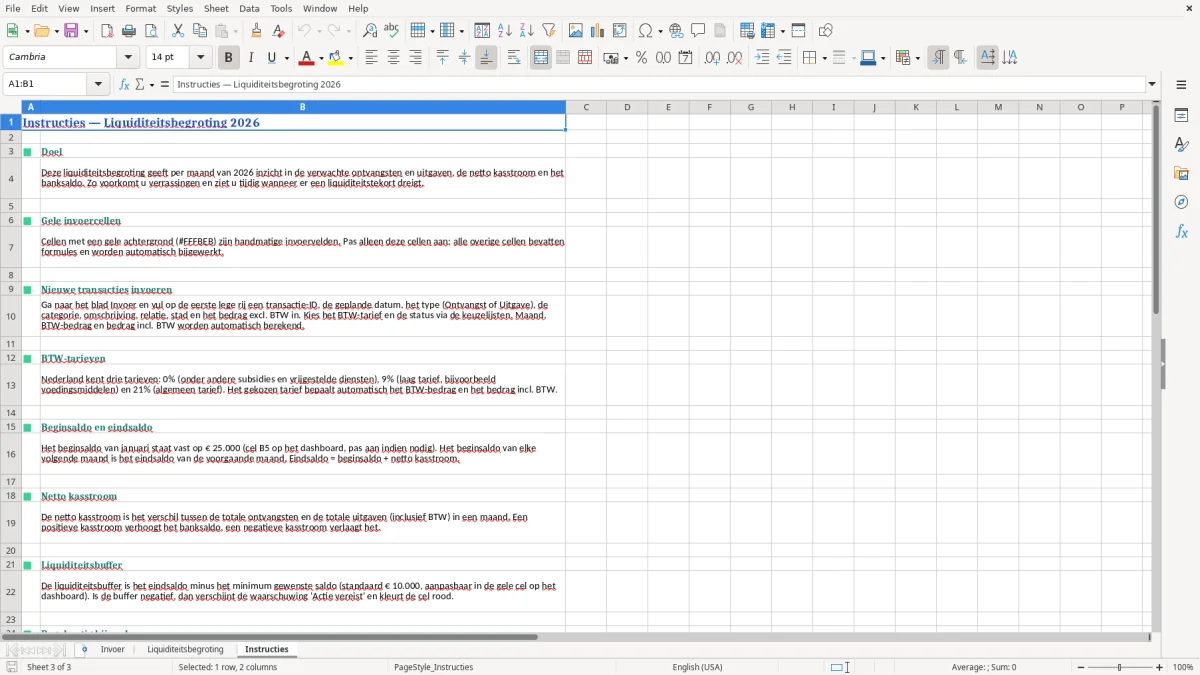Open Borders dropdown arrow
The height and width of the screenshot is (675, 1200).
point(823,58)
